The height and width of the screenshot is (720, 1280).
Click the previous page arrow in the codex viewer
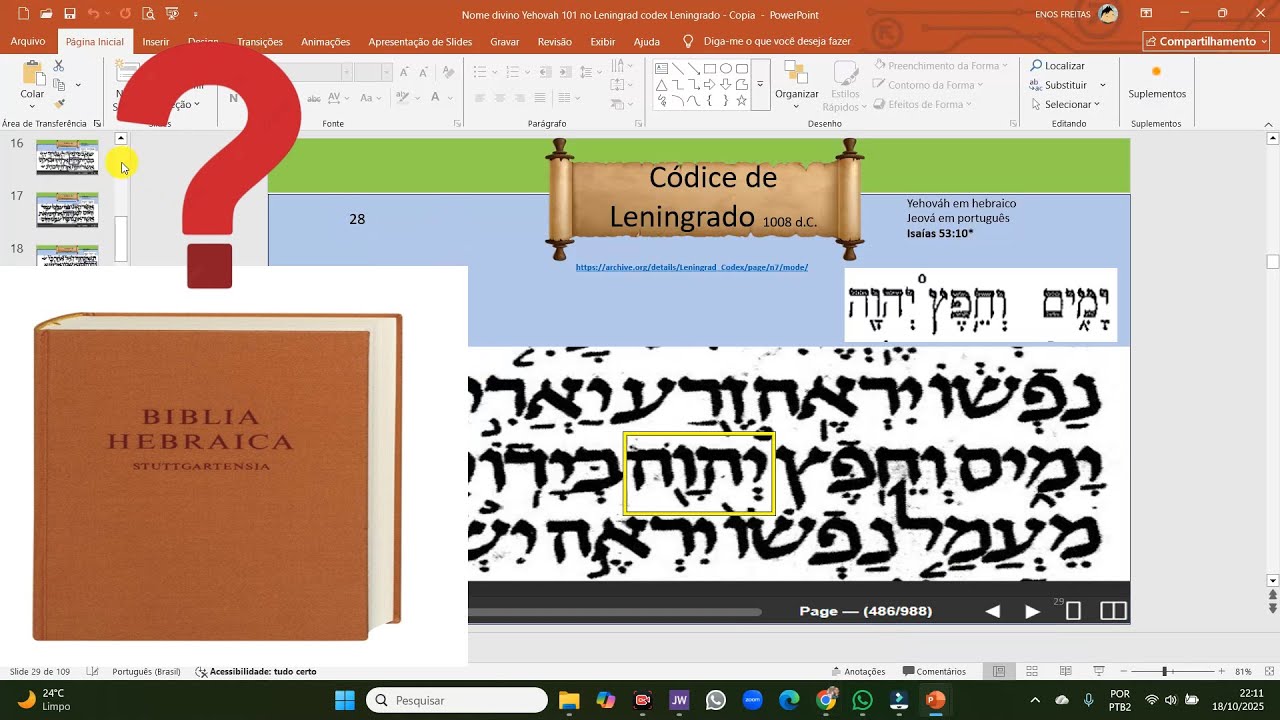(x=992, y=611)
